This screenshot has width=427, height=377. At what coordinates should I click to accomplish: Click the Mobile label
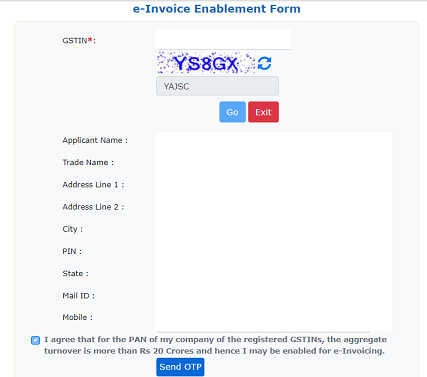[x=78, y=317]
